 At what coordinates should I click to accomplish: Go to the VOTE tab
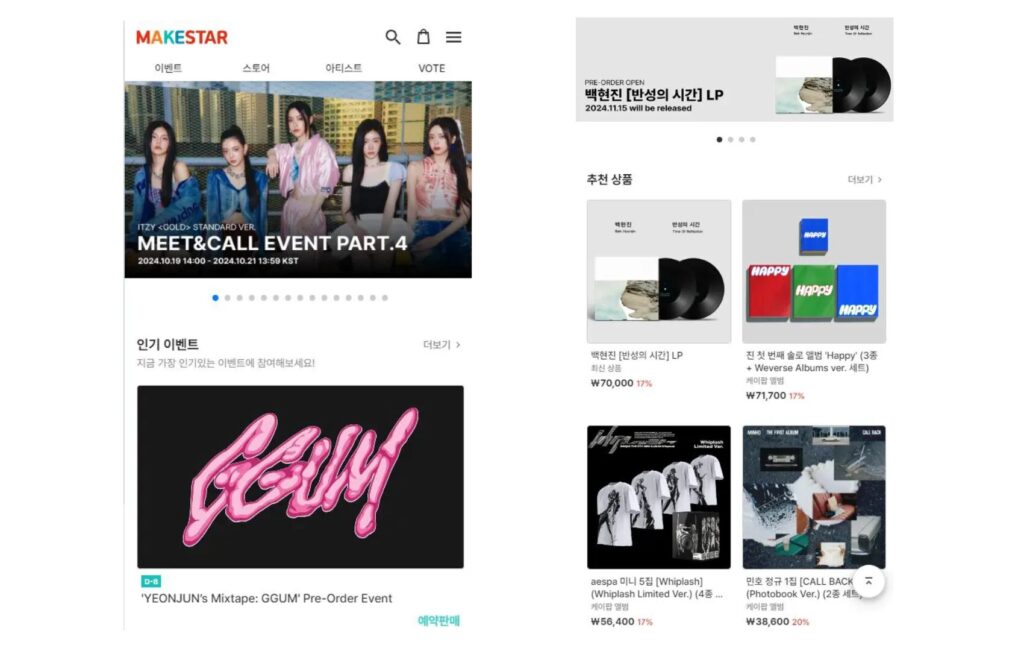[431, 68]
